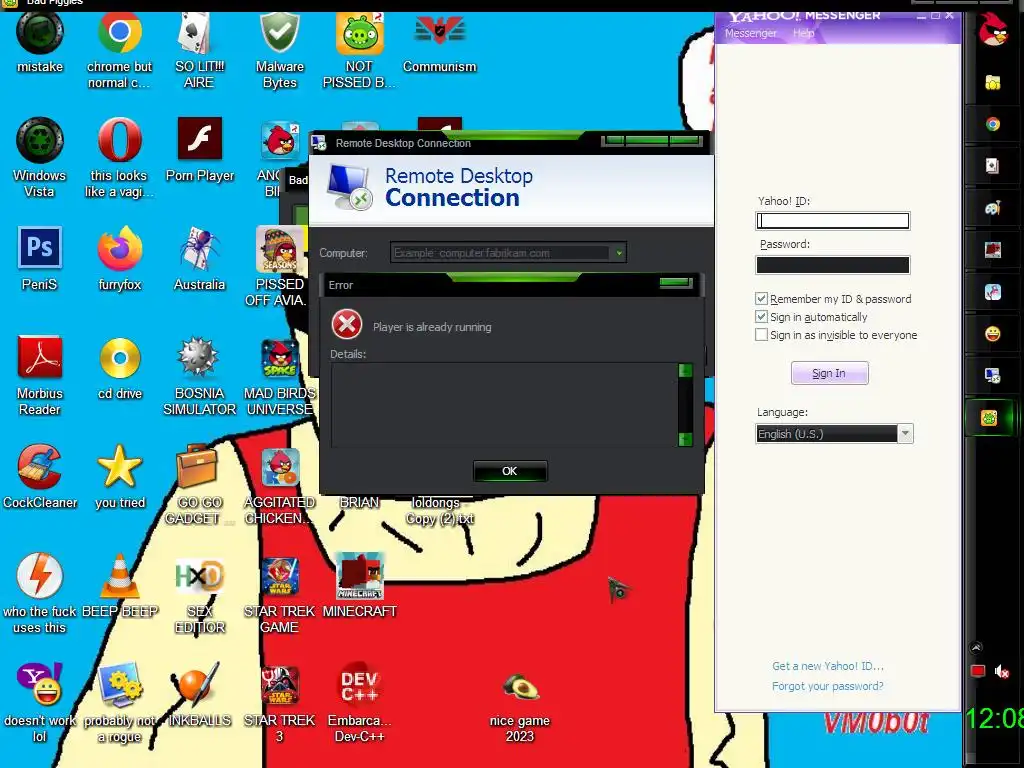Toggle Sign in automatically checkbox

[761, 317]
